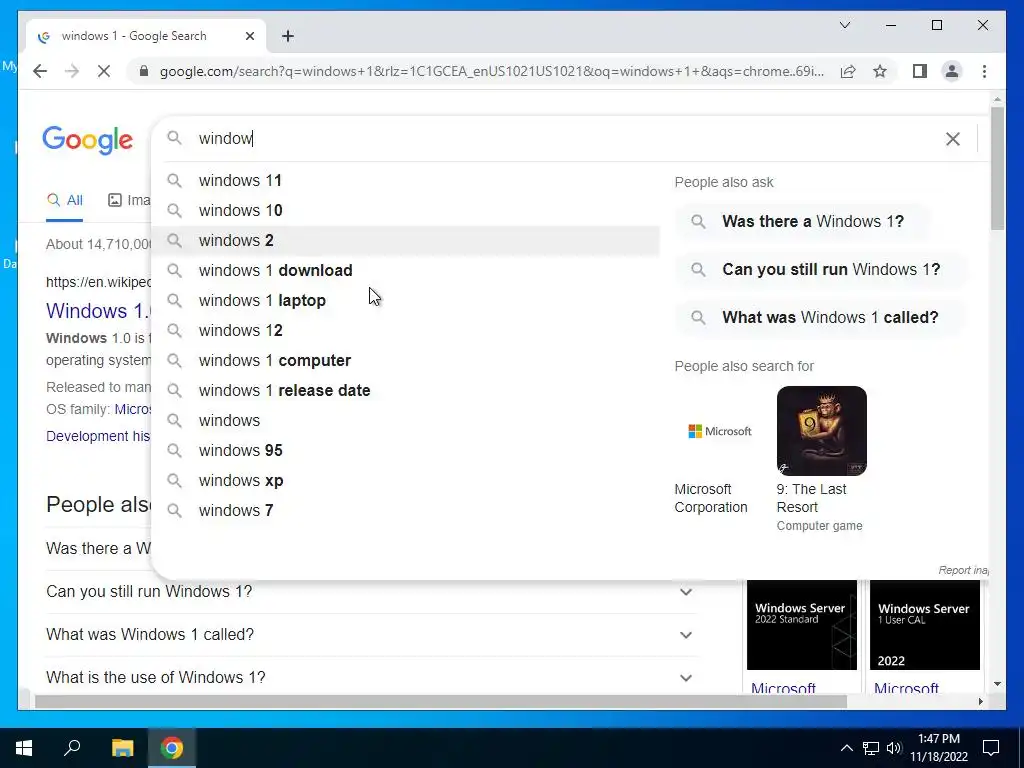Expand 'What was Windows 1 called?' question
This screenshot has height=768, width=1024.
tap(371, 635)
